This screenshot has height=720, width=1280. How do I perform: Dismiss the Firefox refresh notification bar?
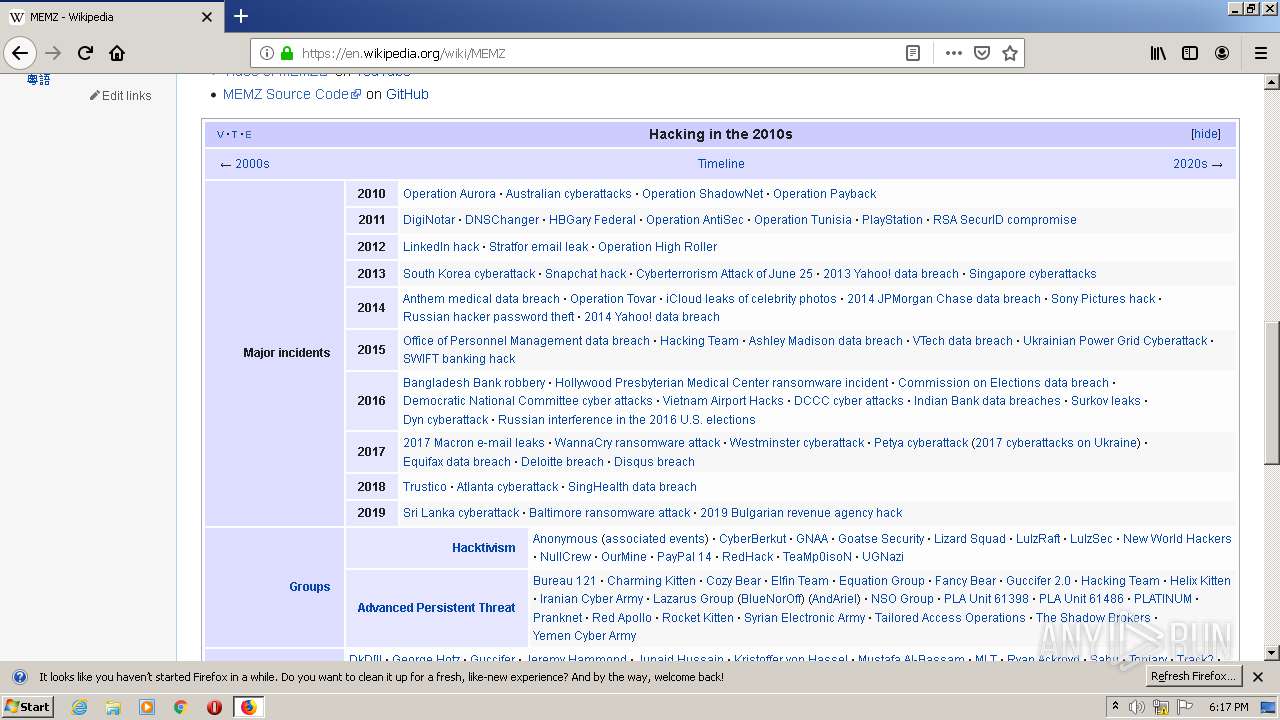click(1258, 677)
